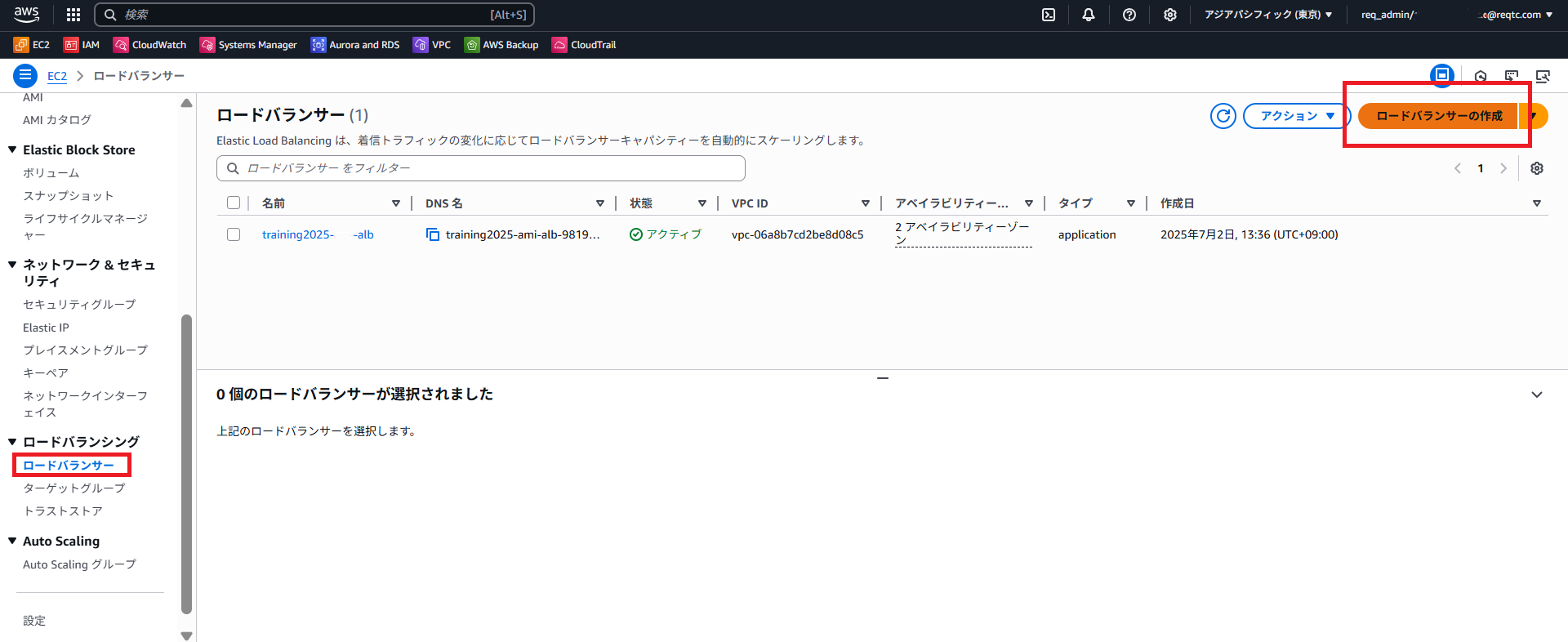Open the services grid menu
Screen dimensions: 1568x642
tap(73, 15)
